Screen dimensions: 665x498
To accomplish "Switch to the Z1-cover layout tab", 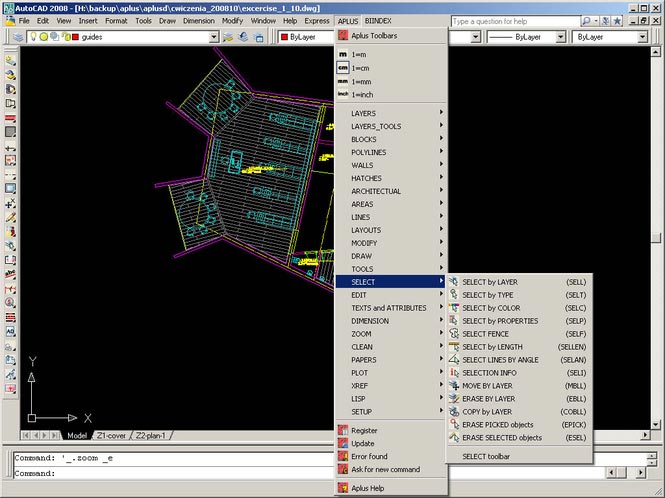I will (111, 436).
